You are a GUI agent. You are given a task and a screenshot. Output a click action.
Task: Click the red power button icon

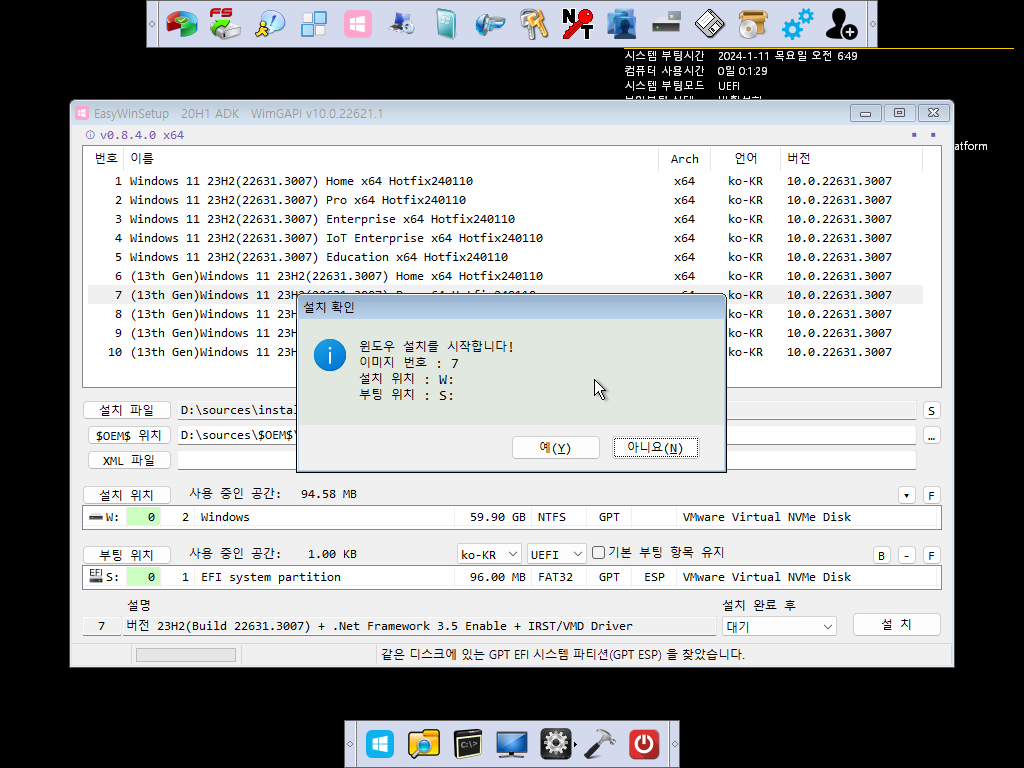pos(644,744)
